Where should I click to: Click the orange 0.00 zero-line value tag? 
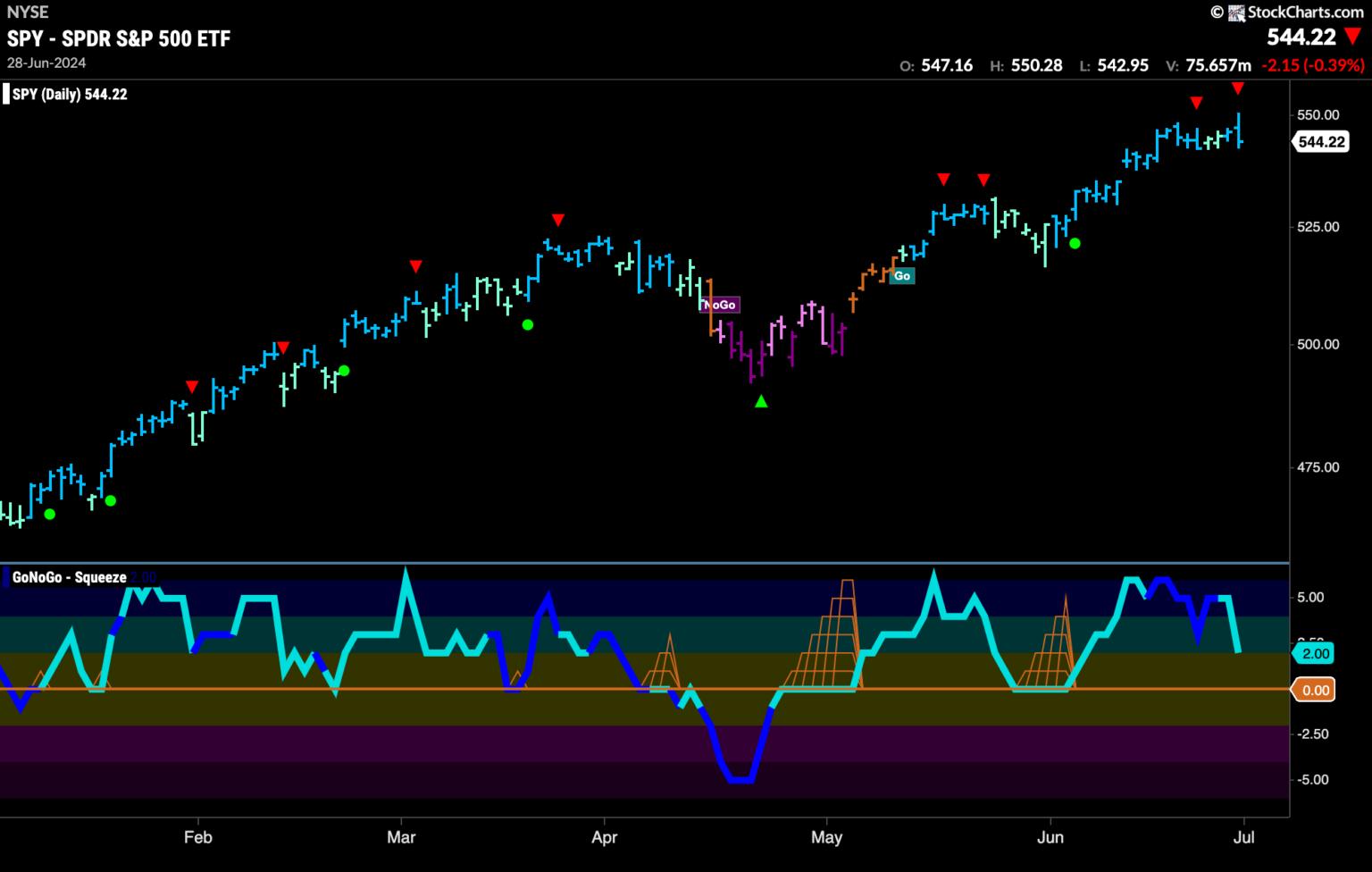coord(1315,690)
